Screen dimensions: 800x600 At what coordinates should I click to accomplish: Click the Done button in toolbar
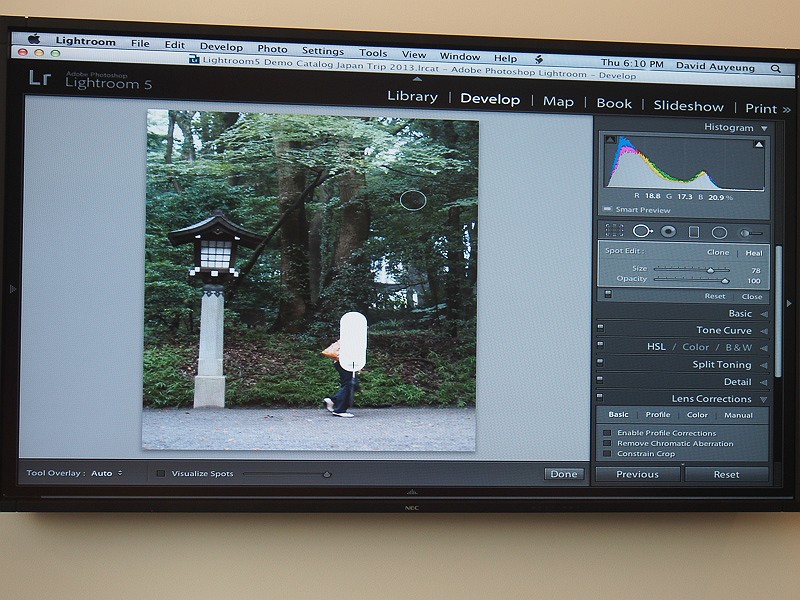pos(564,474)
